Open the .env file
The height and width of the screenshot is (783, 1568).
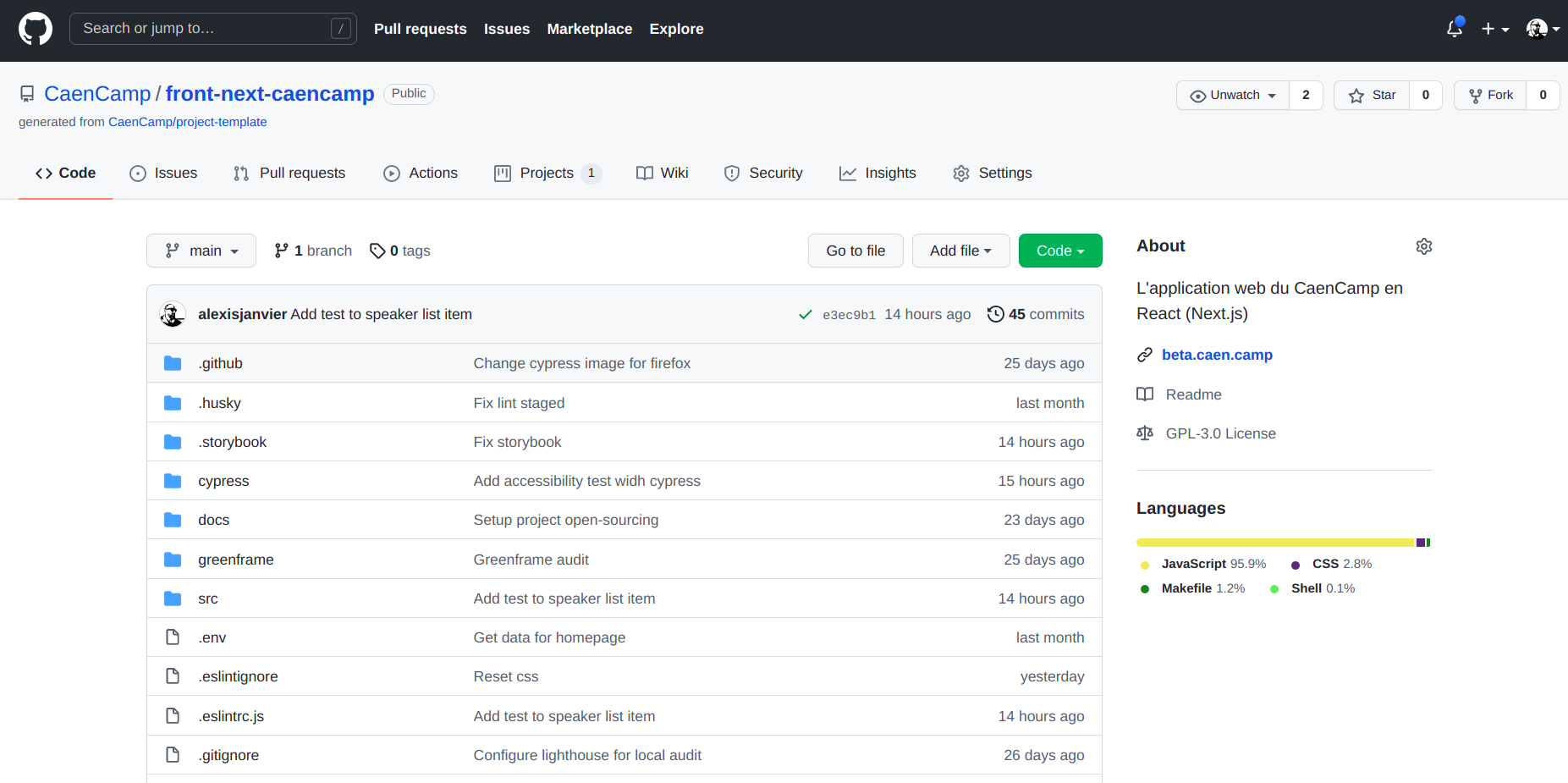[212, 637]
